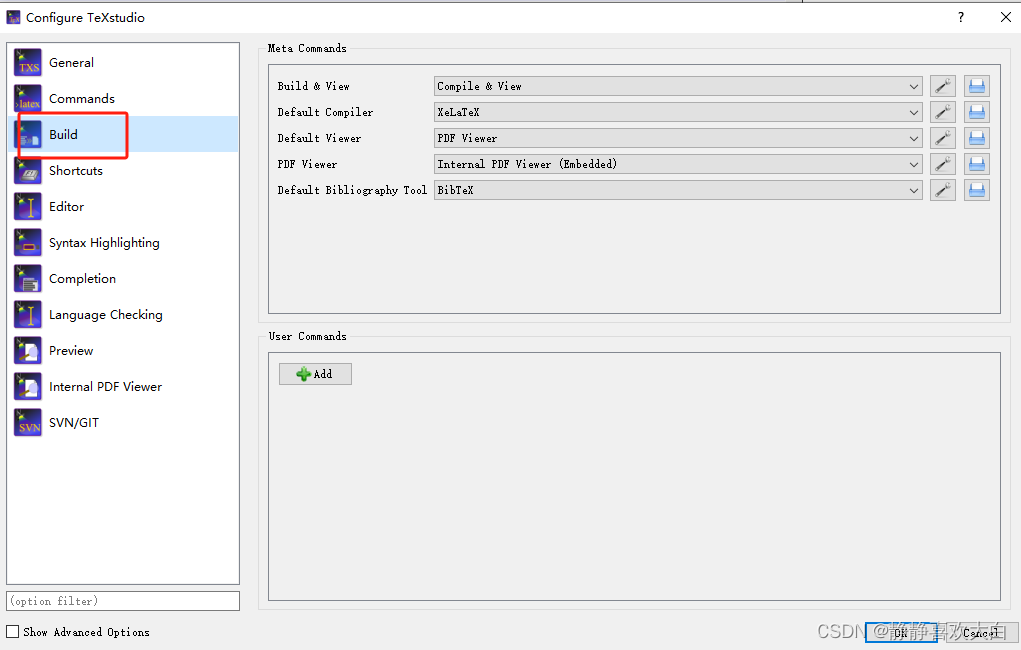Click the TeXstudio title bar app icon

[x=13, y=18]
